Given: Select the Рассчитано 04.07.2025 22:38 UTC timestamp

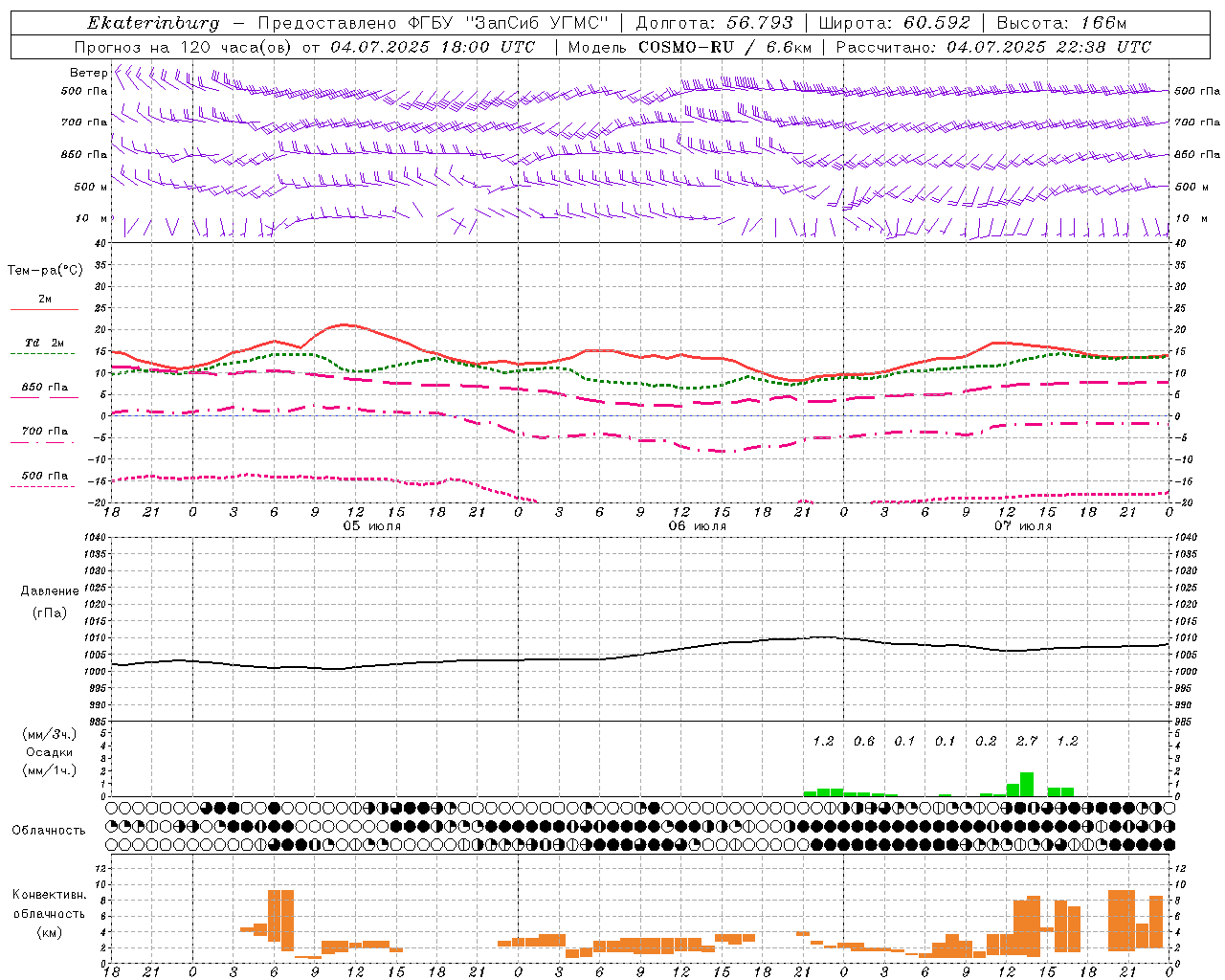Looking at the screenshot, I should tap(993, 47).
